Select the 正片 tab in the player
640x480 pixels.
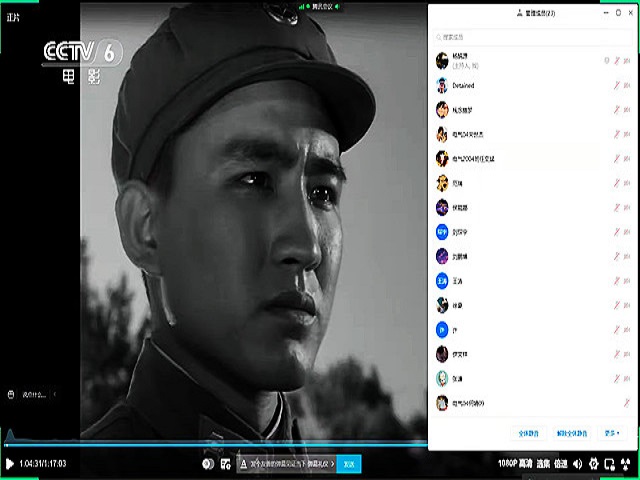pos(13,17)
